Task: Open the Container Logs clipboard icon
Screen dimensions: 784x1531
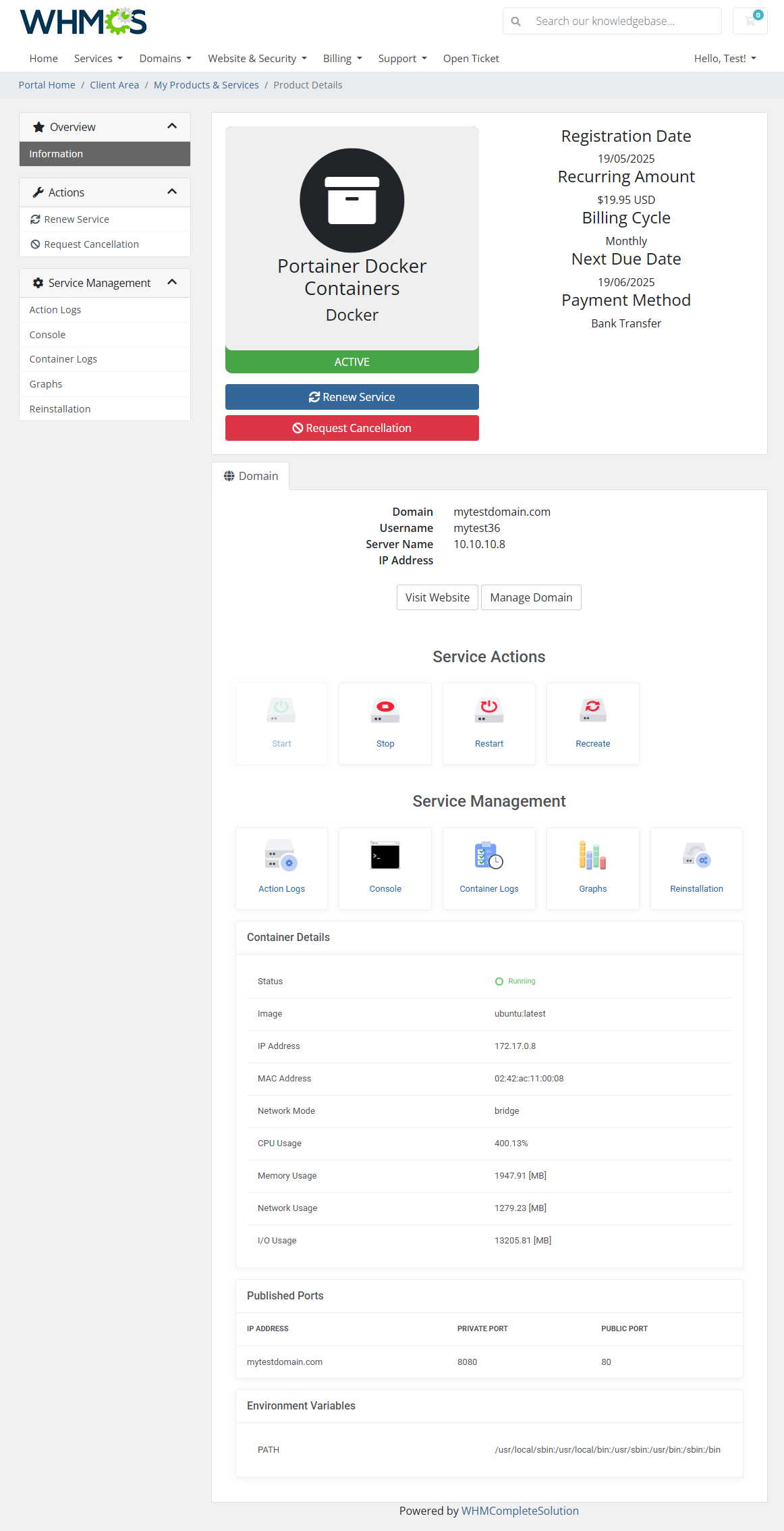Action: (488, 856)
